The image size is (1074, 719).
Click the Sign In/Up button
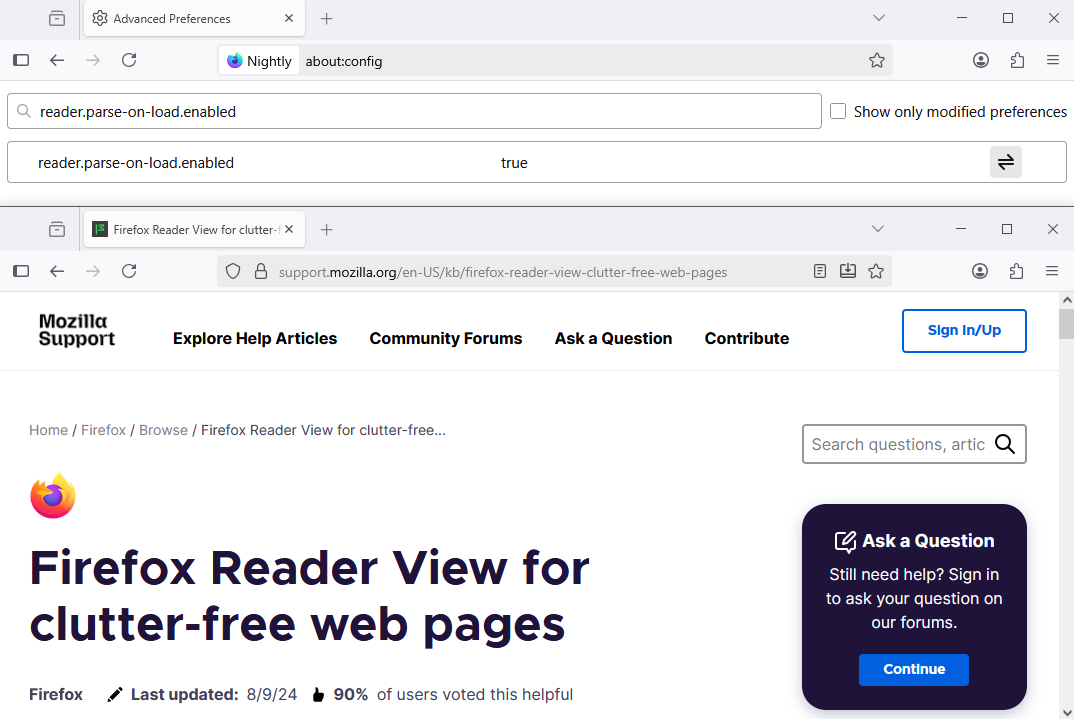click(964, 331)
